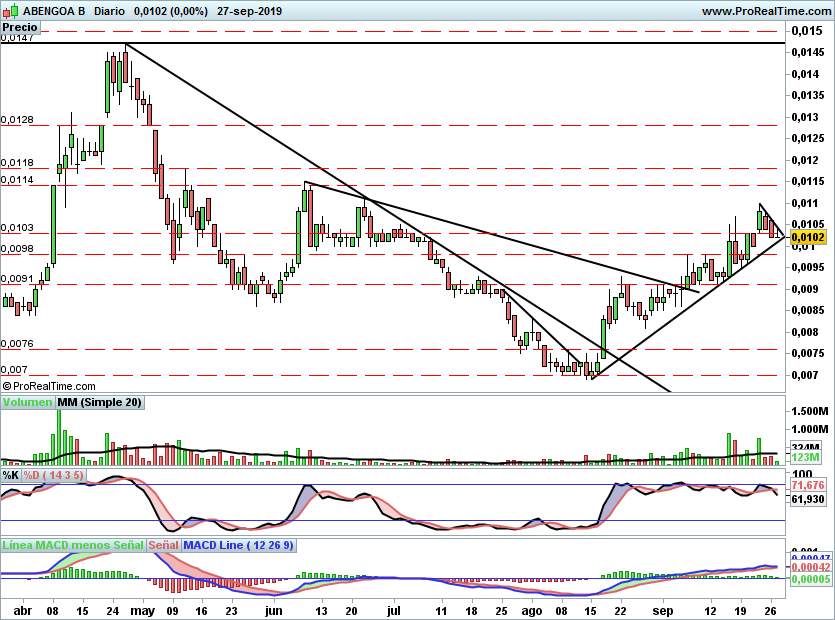This screenshot has width=835, height=620.
Task: Click the 0,0128 level label
Action: pyautogui.click(x=17, y=119)
